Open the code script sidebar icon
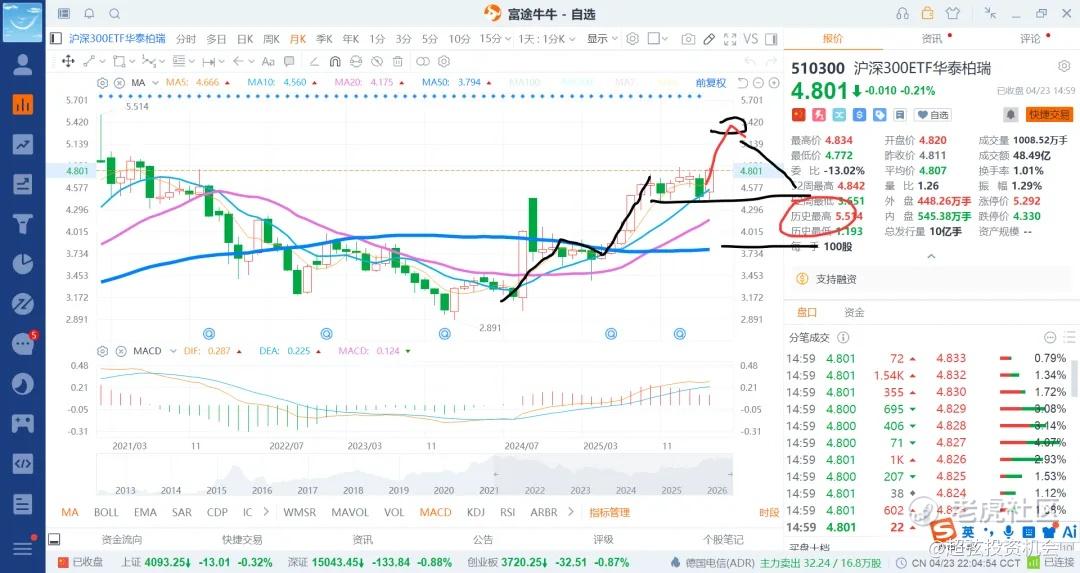 [x=23, y=463]
